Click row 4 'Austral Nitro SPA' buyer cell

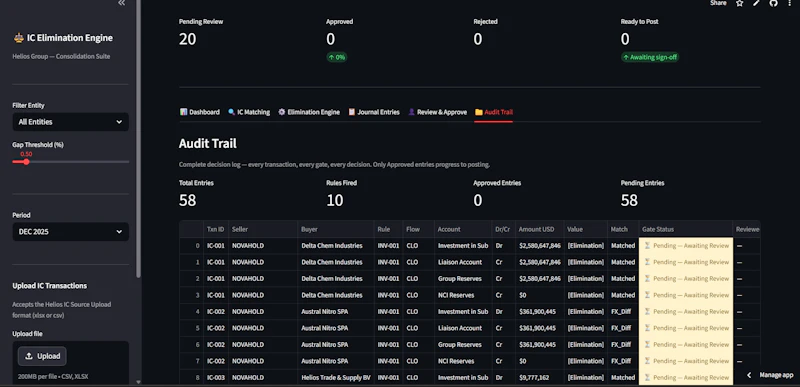[336, 312]
